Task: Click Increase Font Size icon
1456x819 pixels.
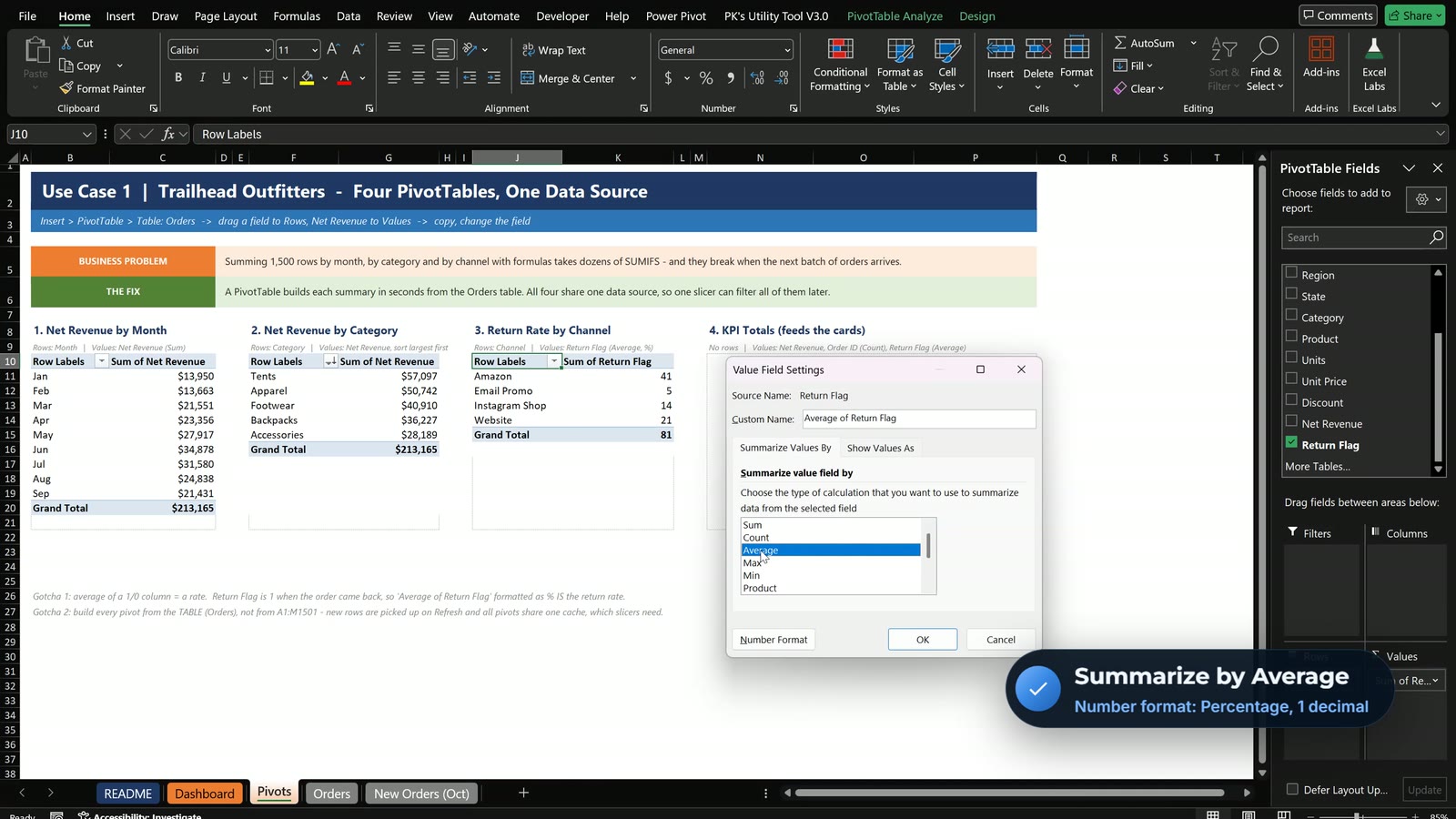Action: (333, 49)
